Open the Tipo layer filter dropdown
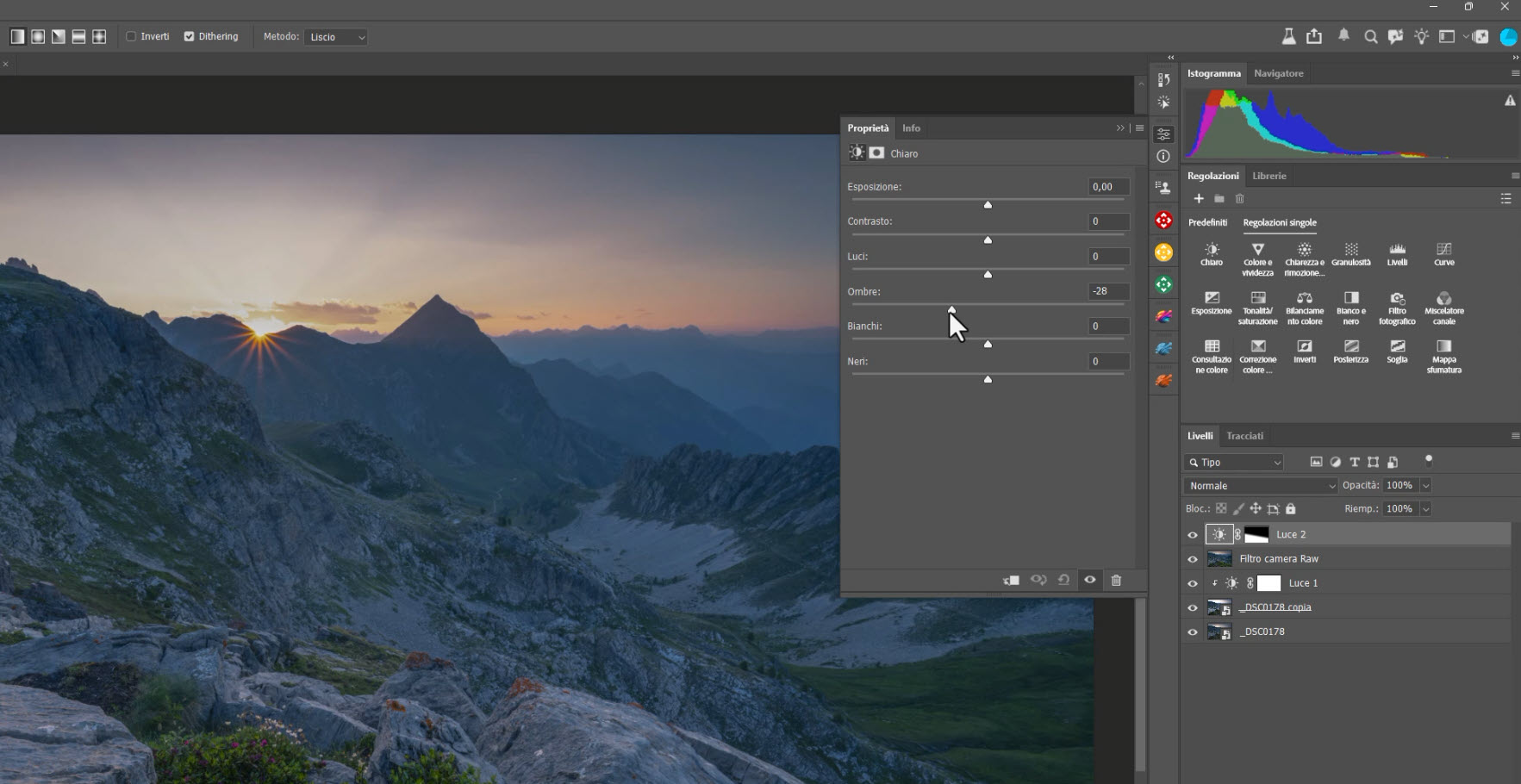The width and height of the screenshot is (1521, 784). point(1233,463)
